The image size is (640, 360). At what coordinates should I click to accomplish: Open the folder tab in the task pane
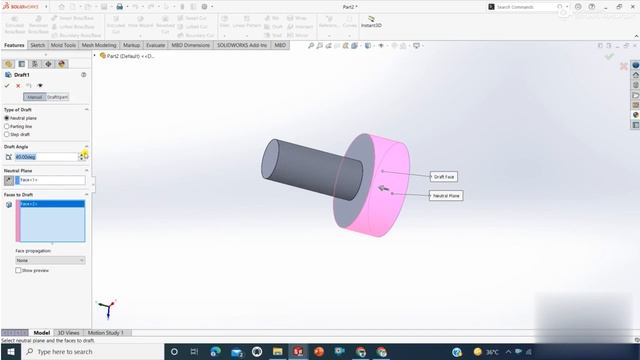[x=636, y=95]
